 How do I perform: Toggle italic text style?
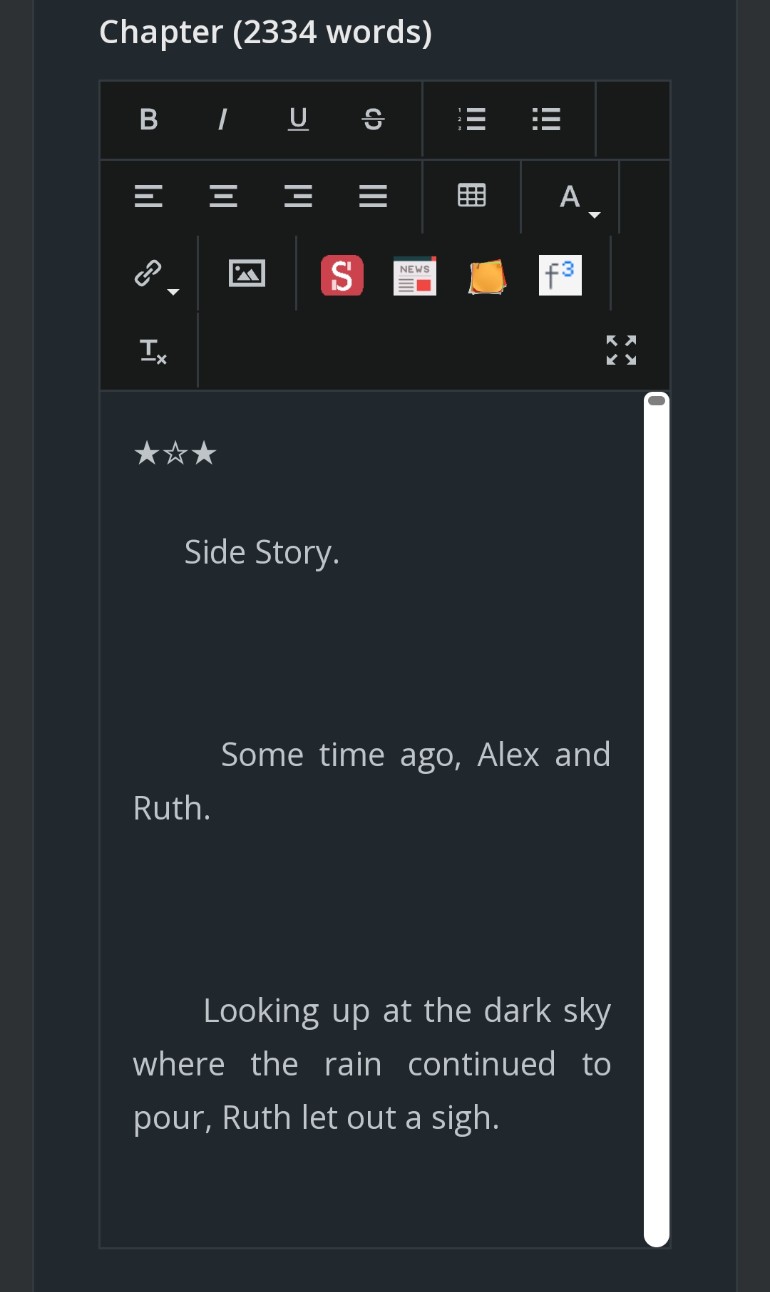pos(222,120)
